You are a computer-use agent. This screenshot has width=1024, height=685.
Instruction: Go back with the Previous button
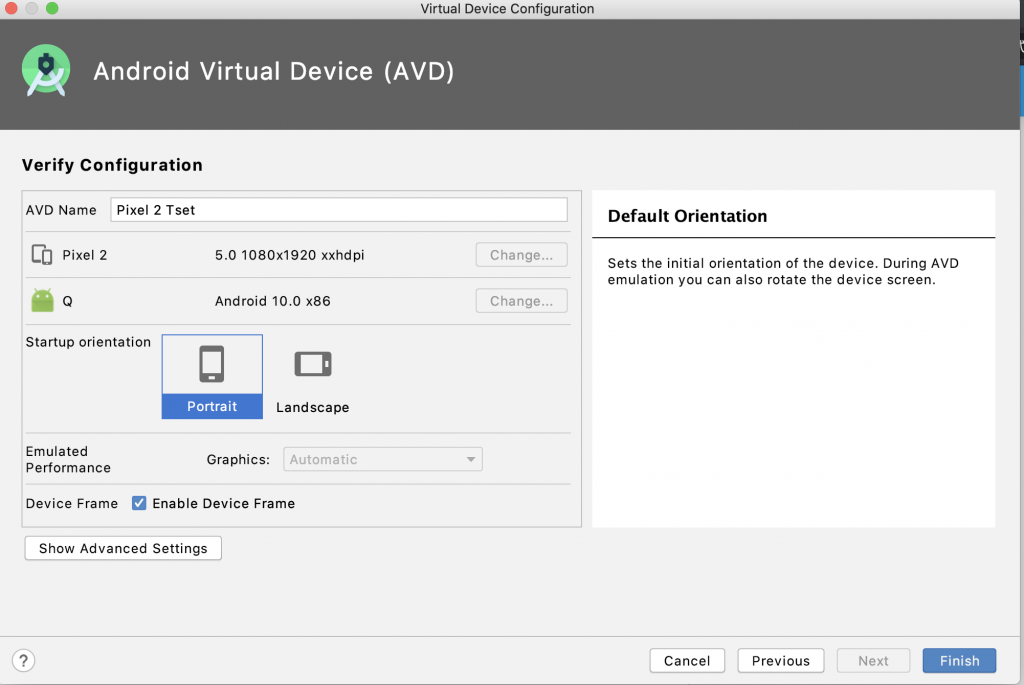780,660
